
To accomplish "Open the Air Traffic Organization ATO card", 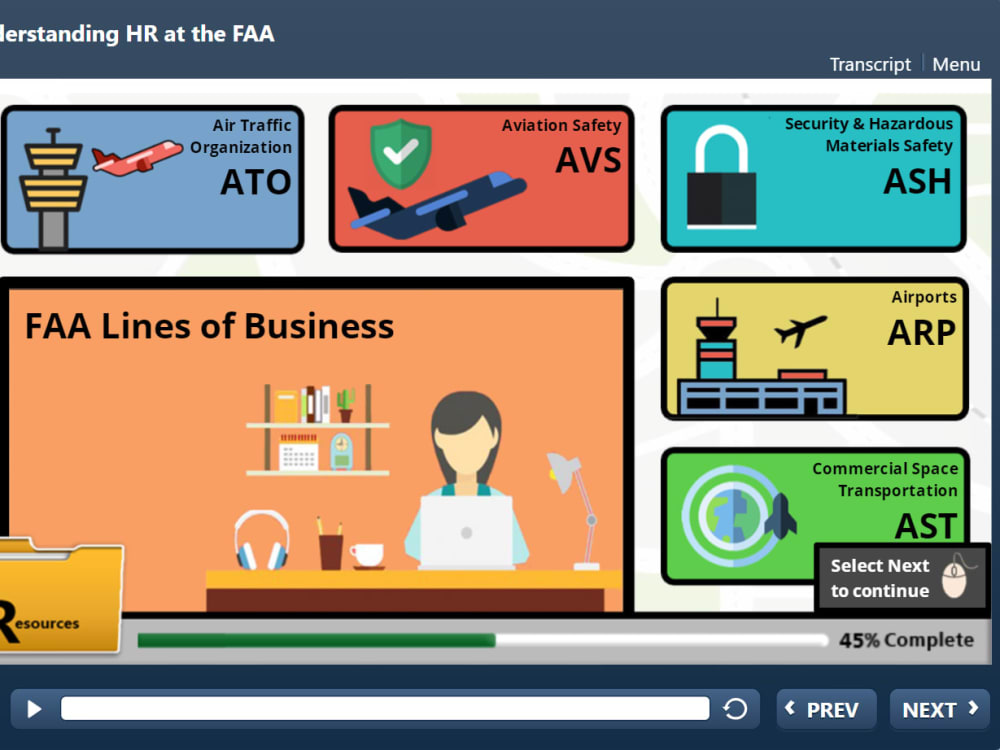I will 152,179.
